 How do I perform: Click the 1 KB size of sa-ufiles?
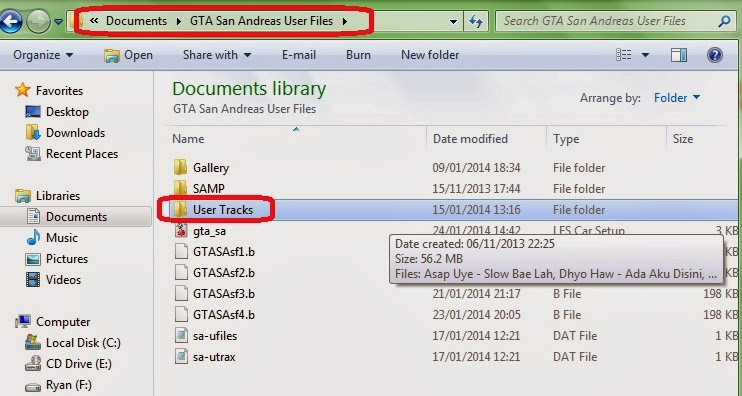tap(726, 336)
